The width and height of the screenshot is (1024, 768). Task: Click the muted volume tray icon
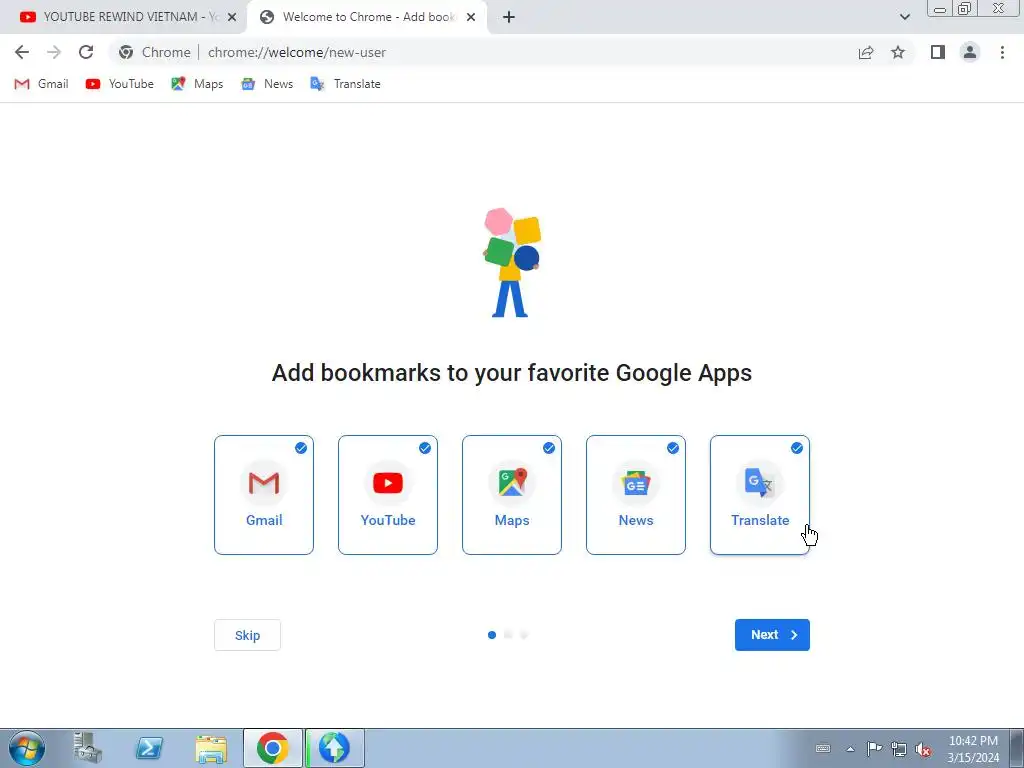click(x=923, y=749)
